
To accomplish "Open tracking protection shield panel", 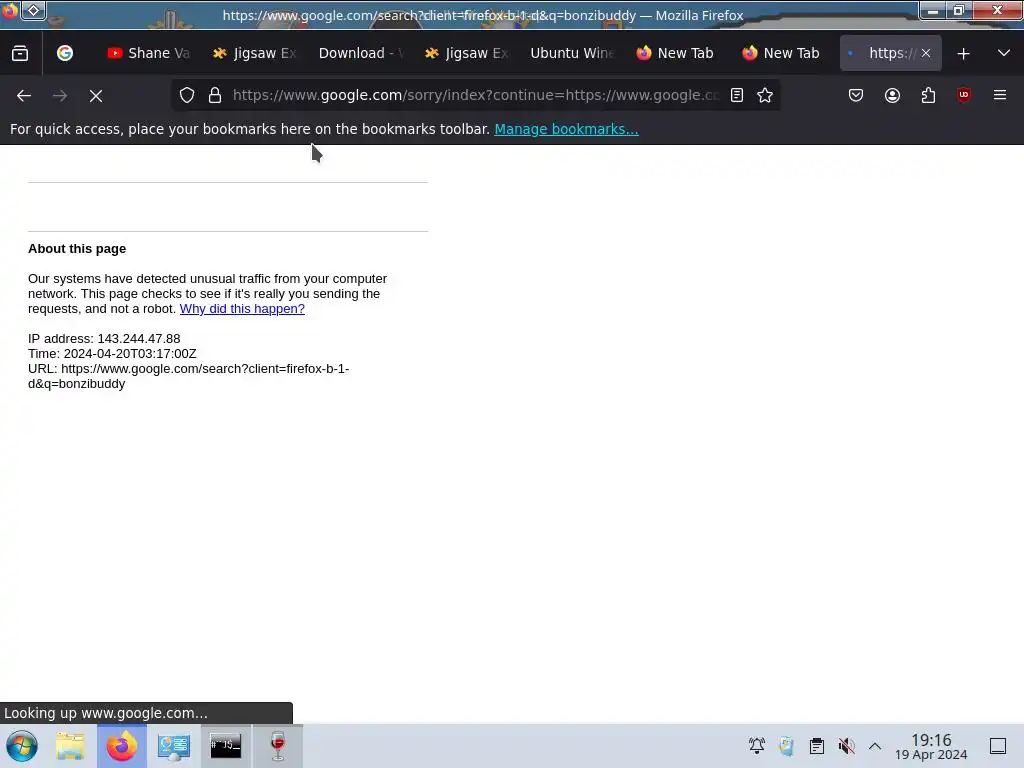I will click(187, 95).
